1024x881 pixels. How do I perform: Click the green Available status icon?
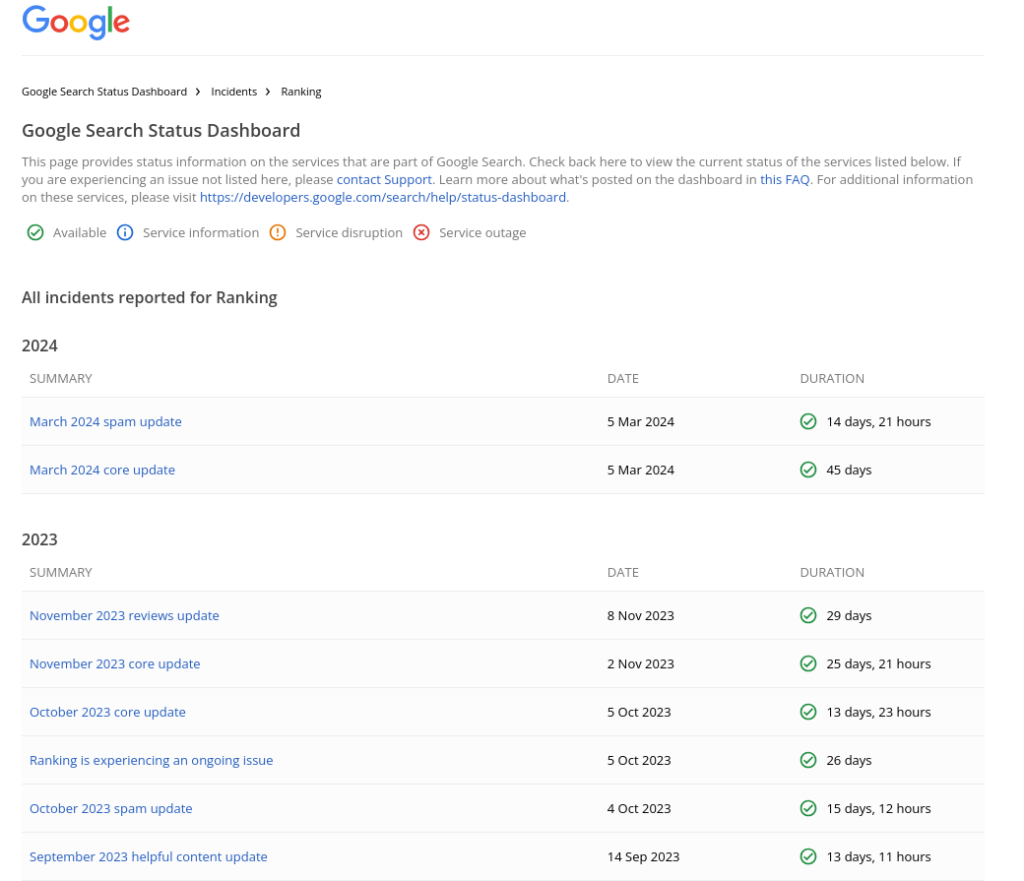coord(35,232)
